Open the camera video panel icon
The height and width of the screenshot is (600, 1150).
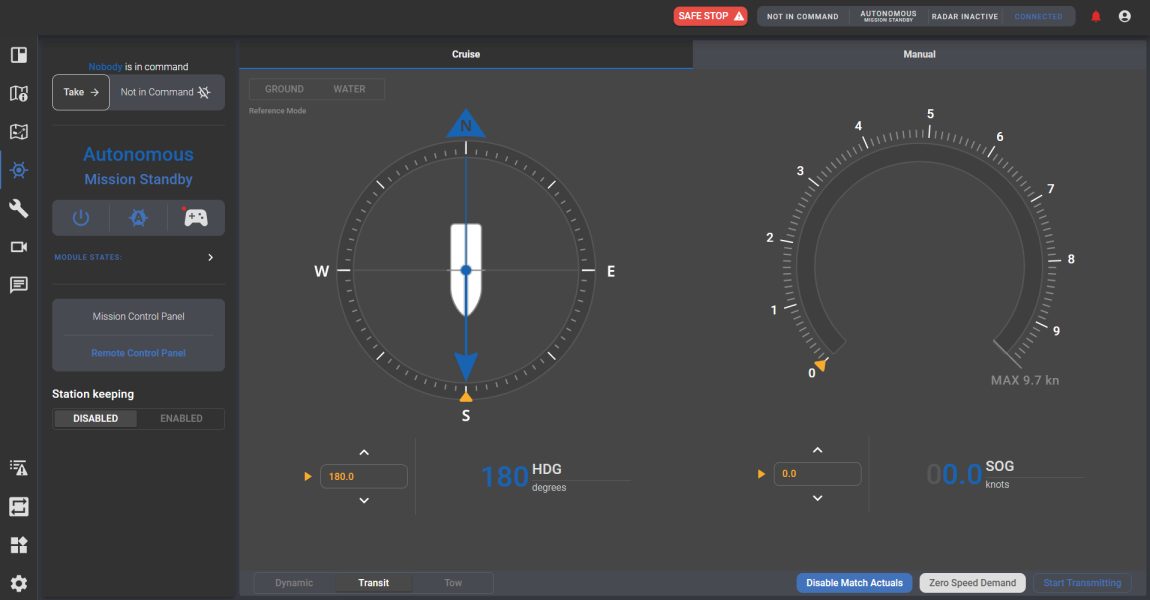pos(19,247)
